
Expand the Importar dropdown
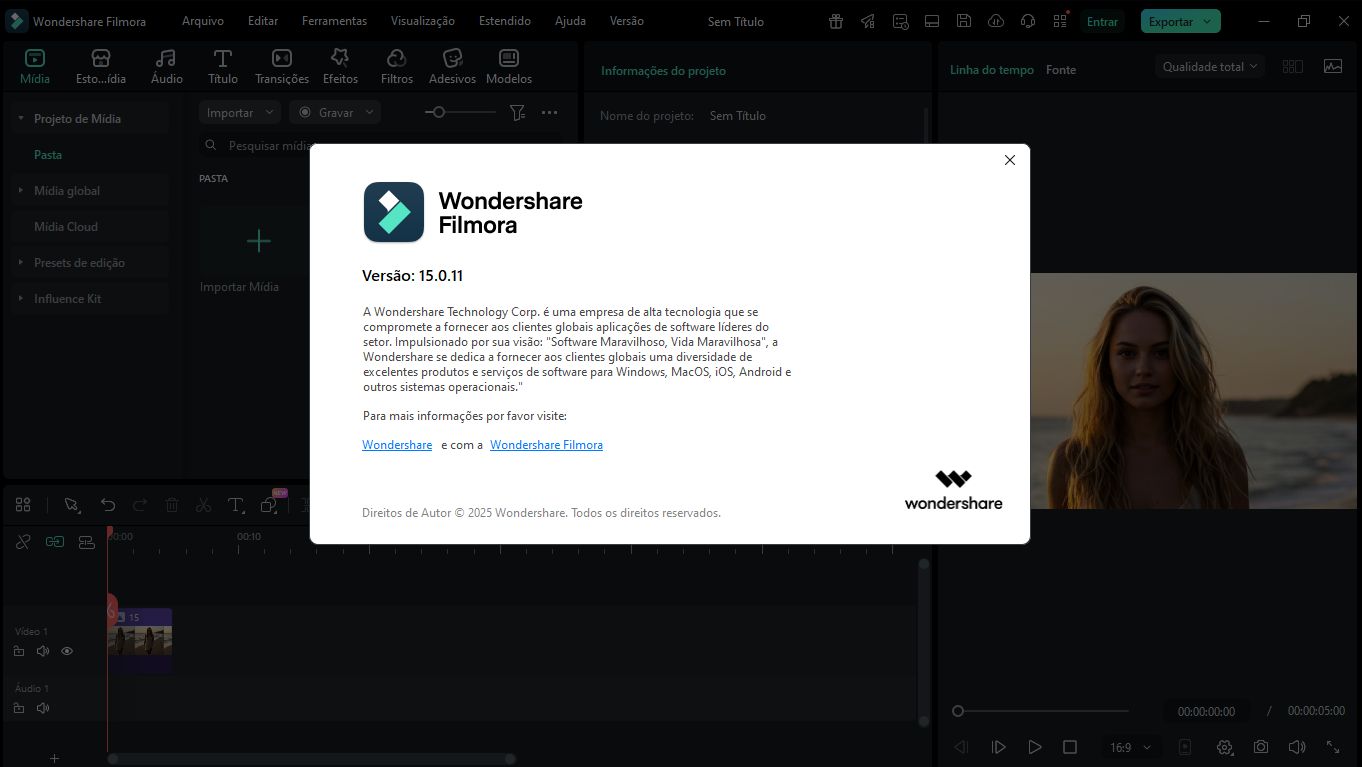pos(239,113)
